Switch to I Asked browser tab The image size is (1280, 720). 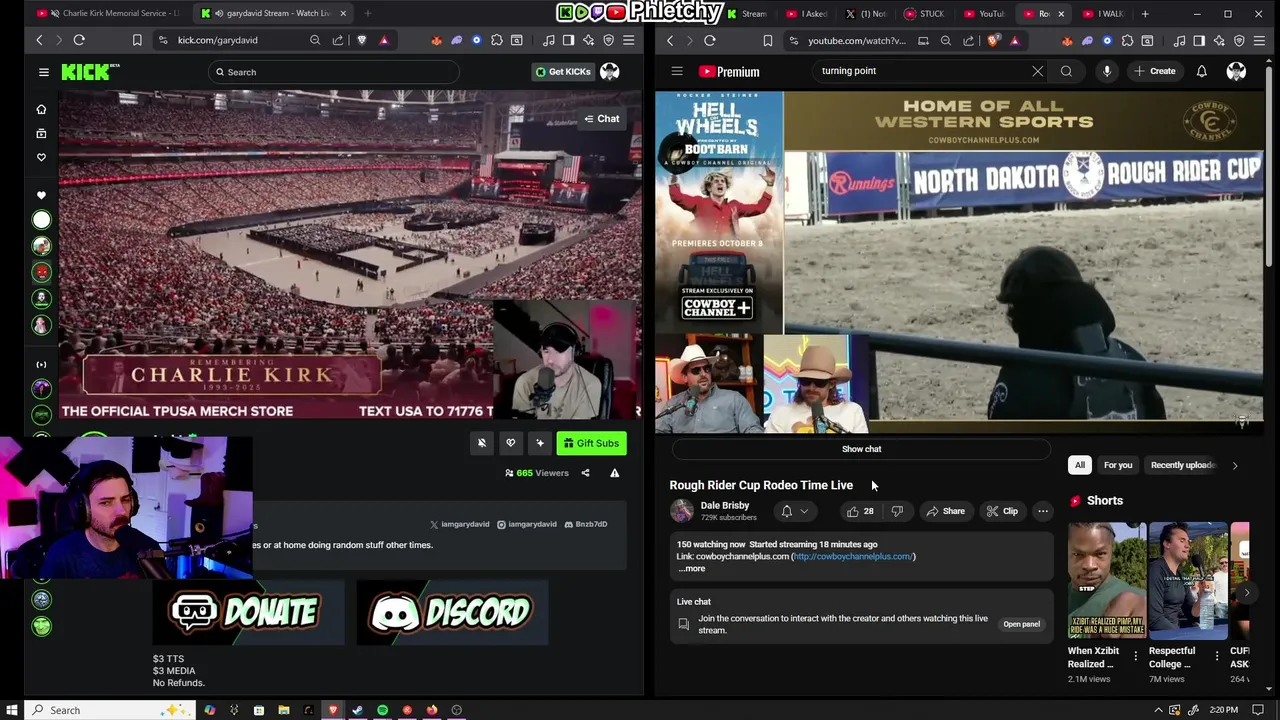coord(808,14)
